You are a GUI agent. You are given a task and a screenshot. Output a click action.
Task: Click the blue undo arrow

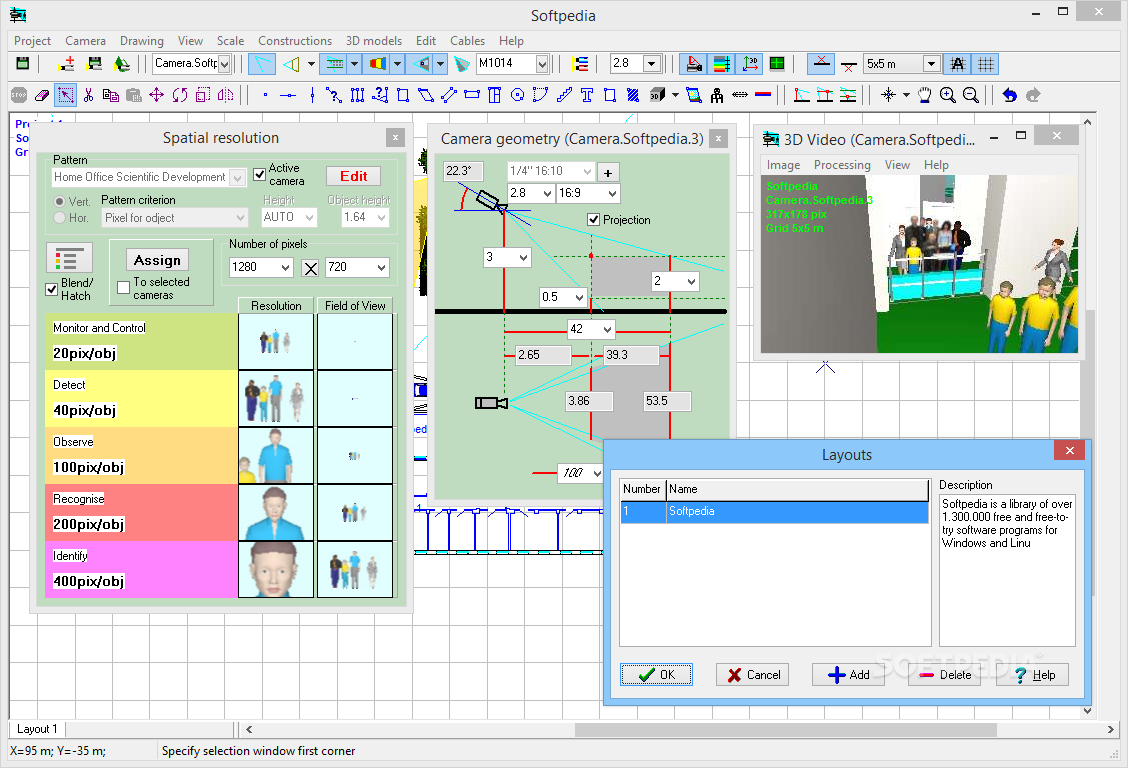tap(1010, 95)
